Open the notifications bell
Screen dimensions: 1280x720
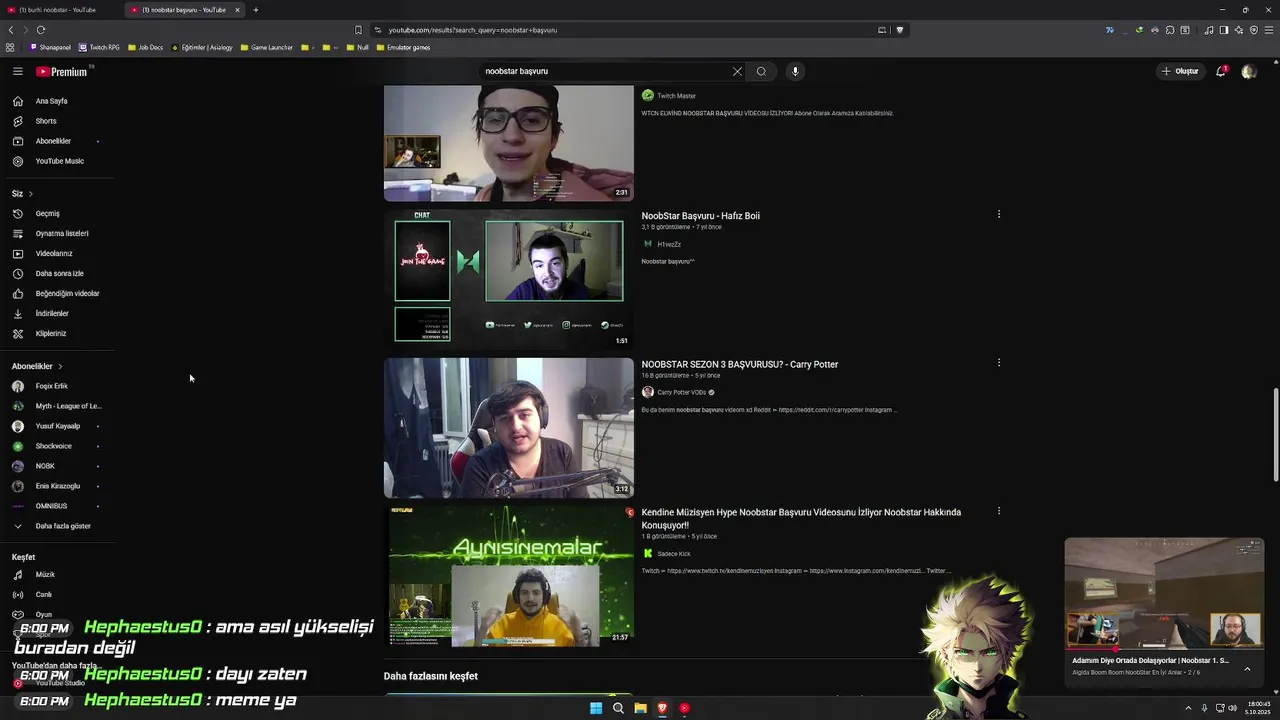click(1221, 71)
